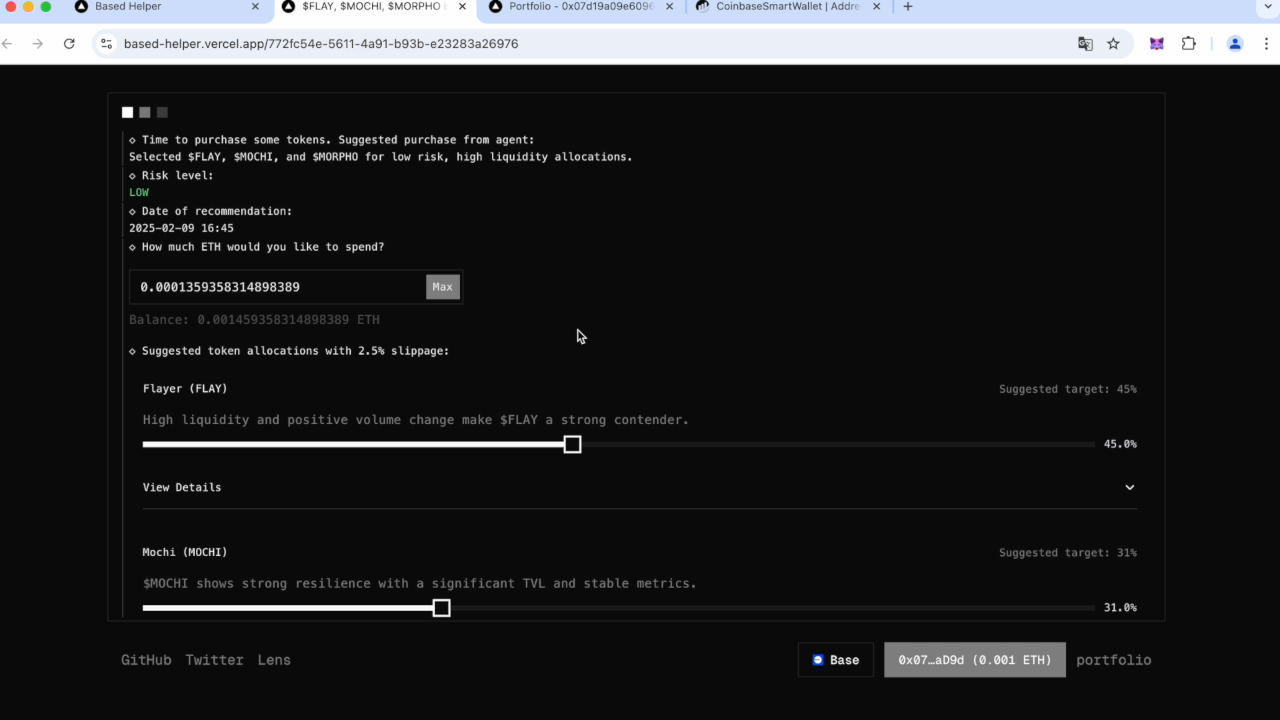Open the GitHub link
Image resolution: width=1280 pixels, height=720 pixels.
pyautogui.click(x=146, y=660)
